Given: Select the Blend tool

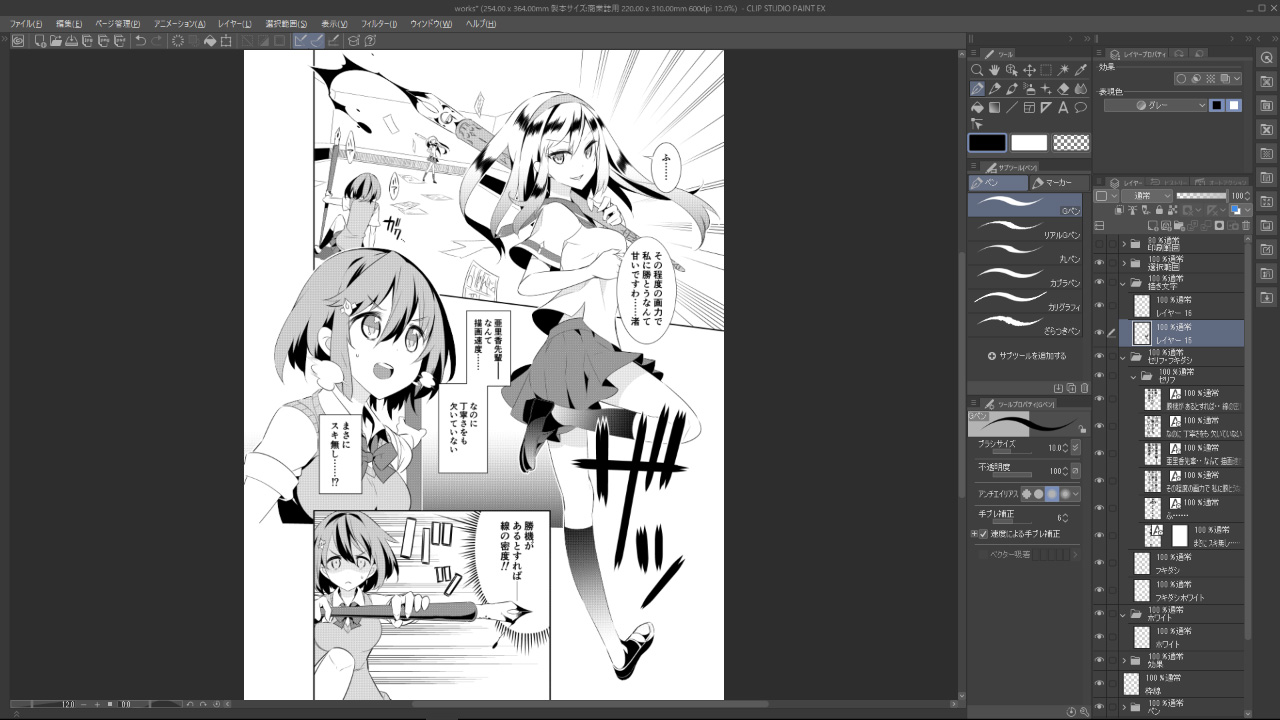Looking at the screenshot, I should pyautogui.click(x=1080, y=89).
